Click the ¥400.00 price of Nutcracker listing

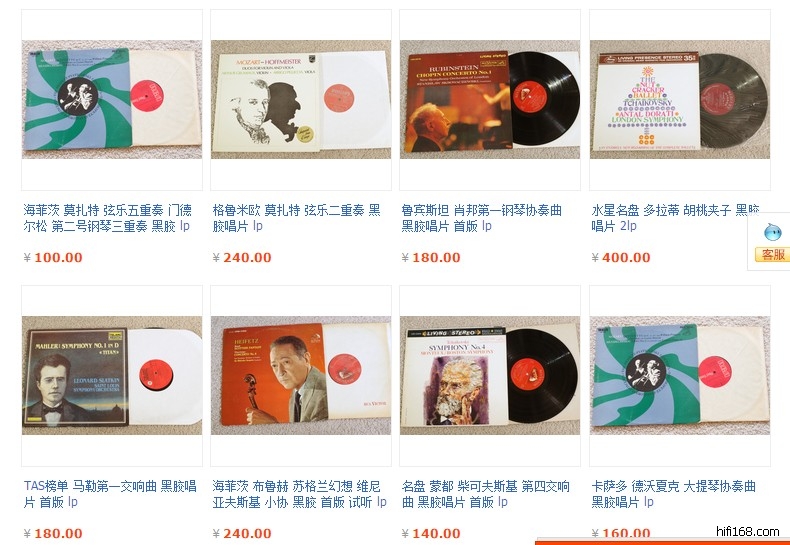[x=621, y=257]
